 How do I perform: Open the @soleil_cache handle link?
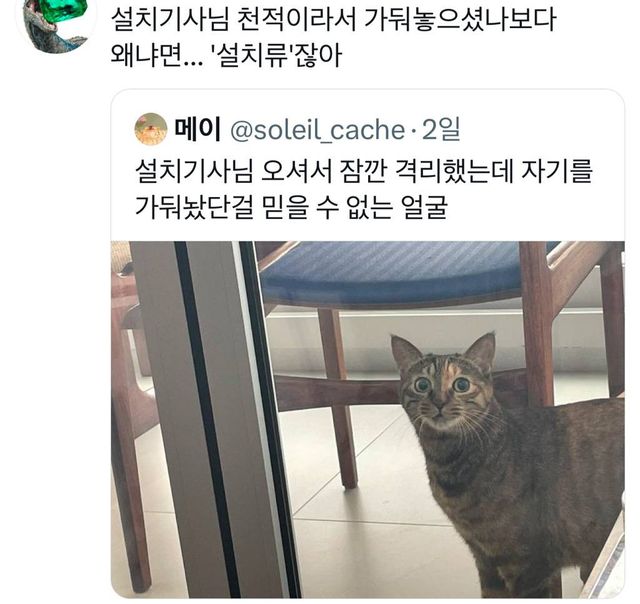point(317,130)
